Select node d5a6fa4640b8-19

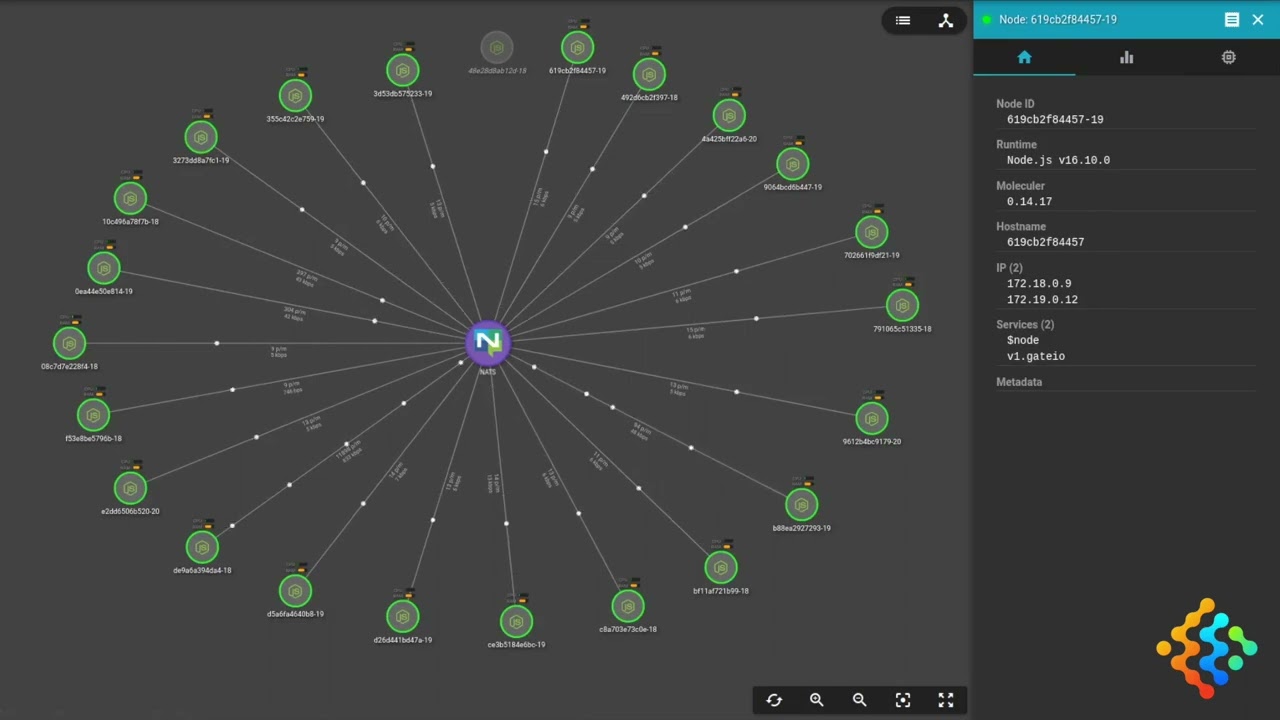click(x=295, y=590)
